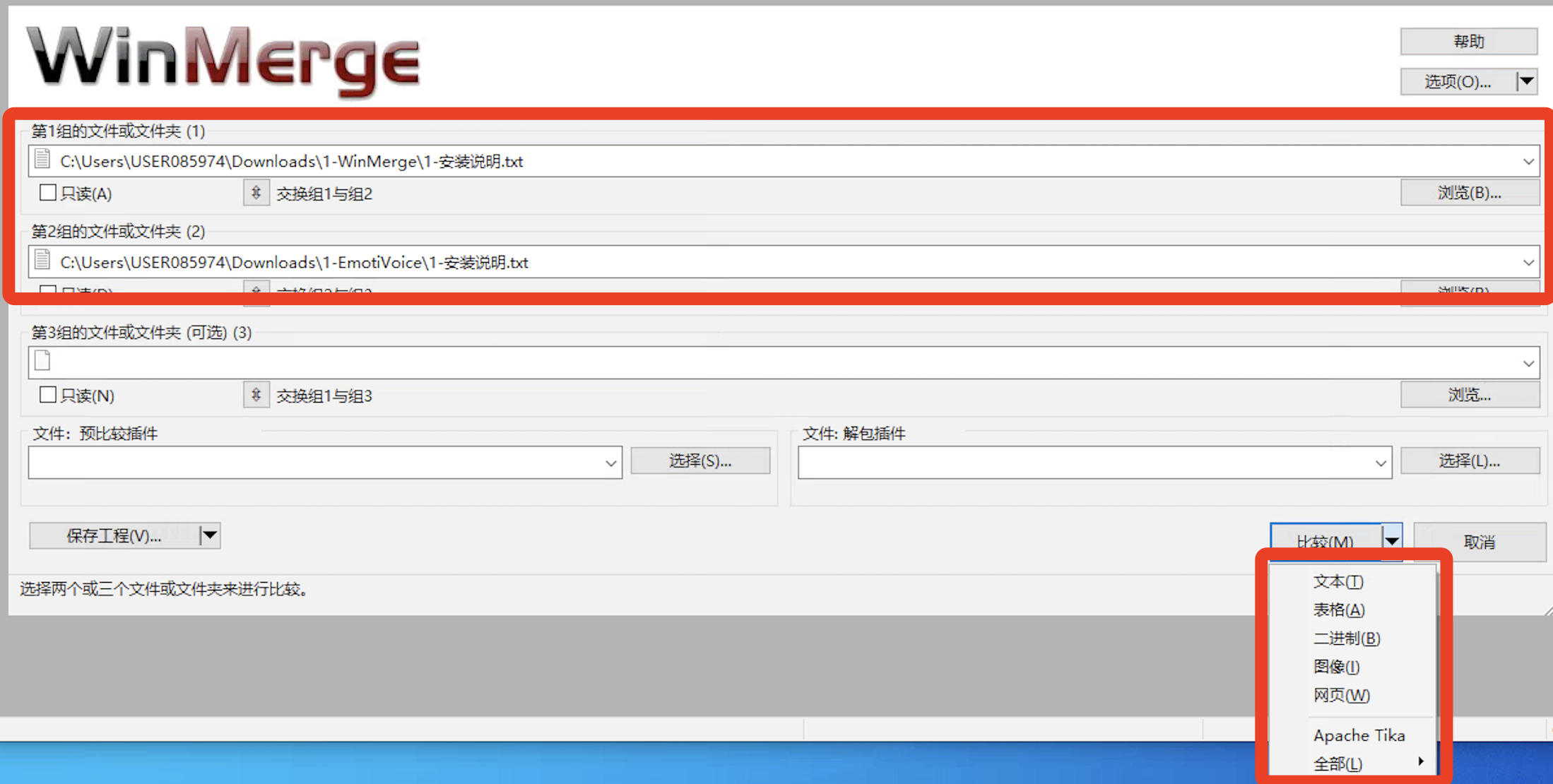The width and height of the screenshot is (1553, 784).
Task: Click the swap group 1 with group 2 icon
Action: coord(256,192)
